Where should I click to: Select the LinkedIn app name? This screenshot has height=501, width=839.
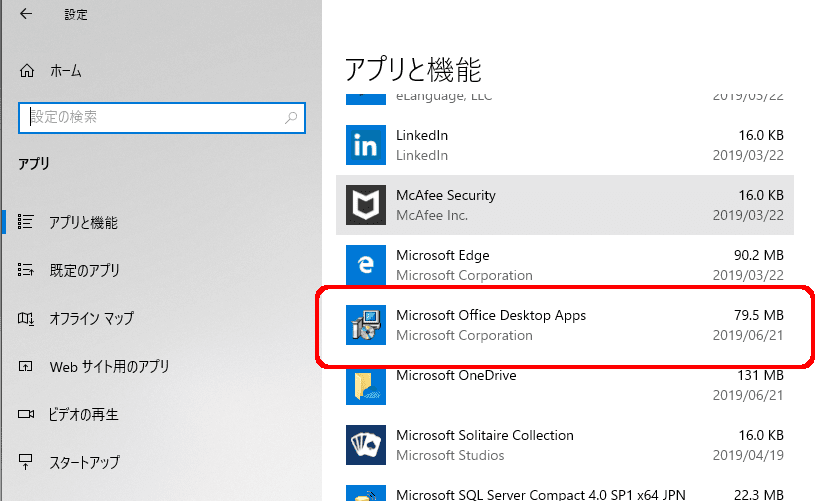[422, 135]
